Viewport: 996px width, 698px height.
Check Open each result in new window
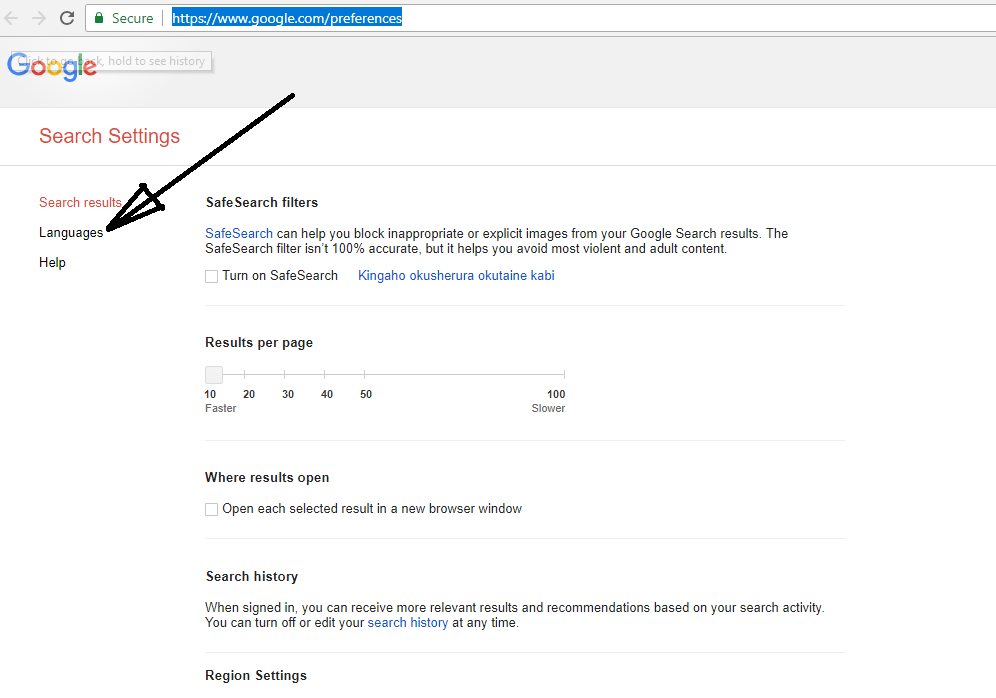tap(212, 509)
